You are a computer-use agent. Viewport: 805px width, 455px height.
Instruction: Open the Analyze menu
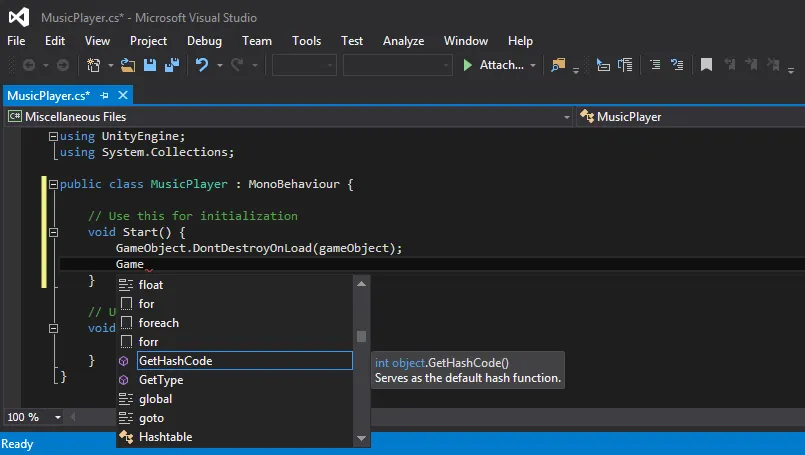pos(404,41)
